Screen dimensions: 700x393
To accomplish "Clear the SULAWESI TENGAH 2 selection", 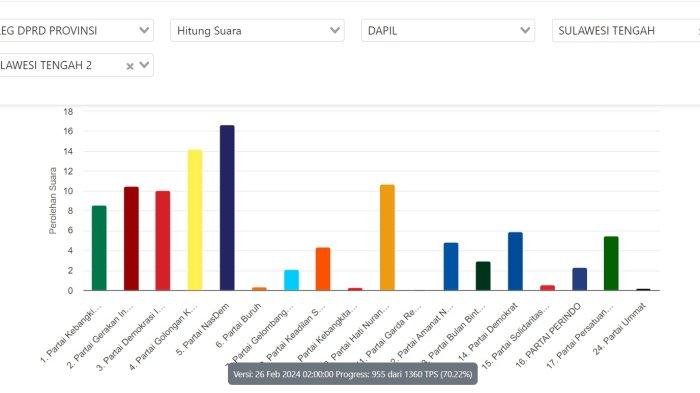I will (130, 66).
